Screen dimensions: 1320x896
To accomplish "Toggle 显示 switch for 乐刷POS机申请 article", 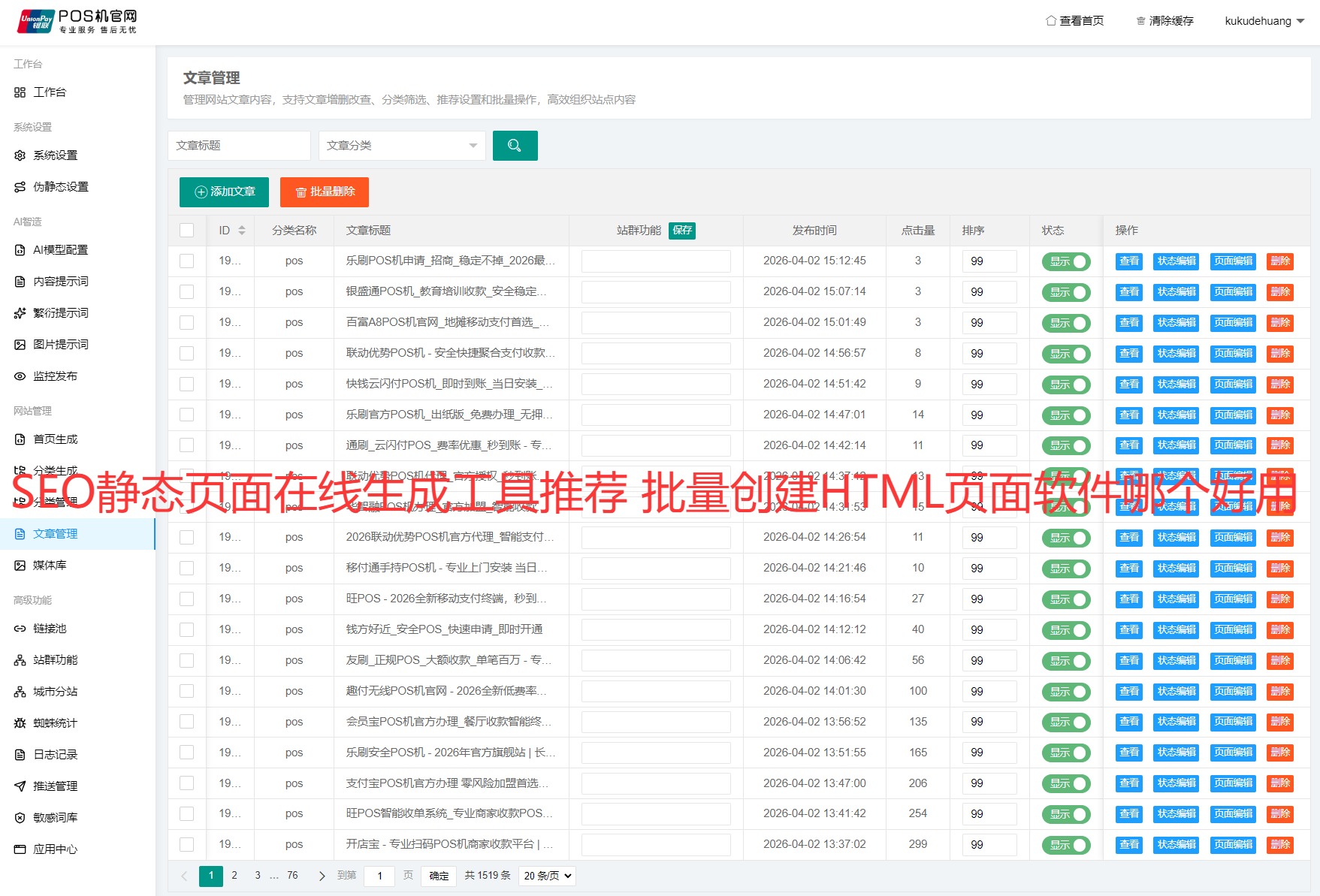I will (x=1065, y=261).
